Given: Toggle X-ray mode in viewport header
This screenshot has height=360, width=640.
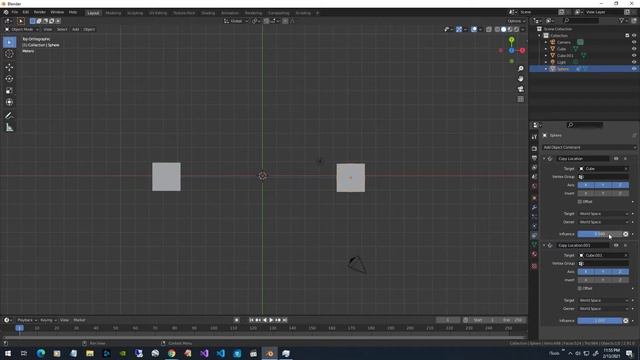Looking at the screenshot, I should coord(489,29).
